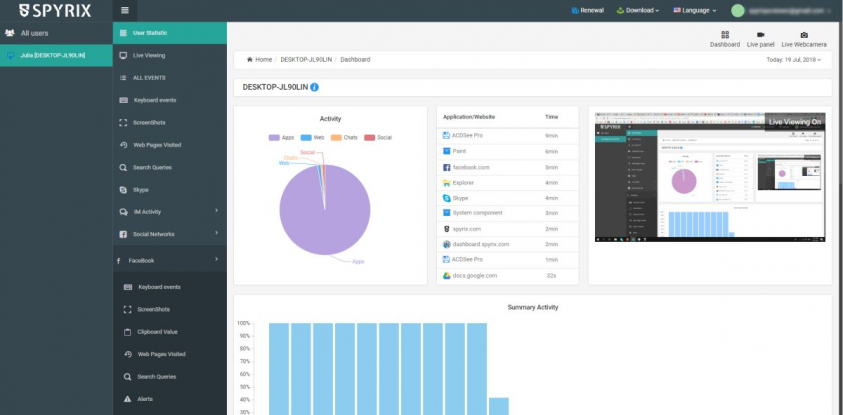Open the Live Viewing screenshot thumbnail
This screenshot has width=843, height=415.
pos(710,177)
